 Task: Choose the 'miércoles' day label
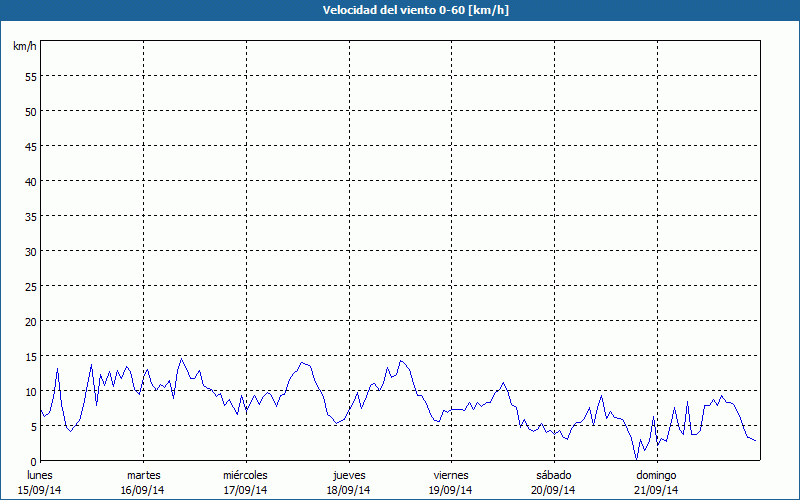click(x=245, y=475)
